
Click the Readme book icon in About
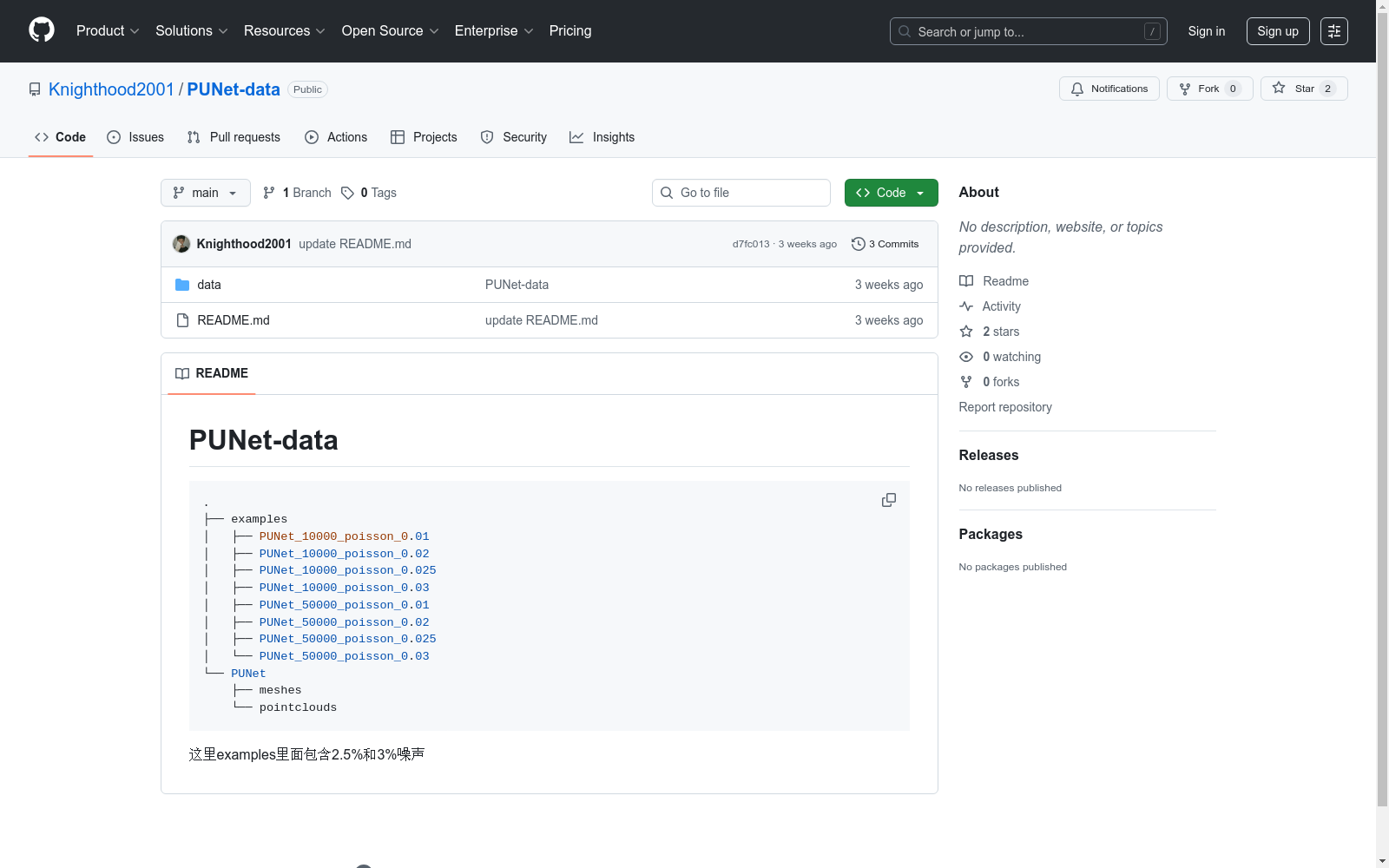(966, 281)
